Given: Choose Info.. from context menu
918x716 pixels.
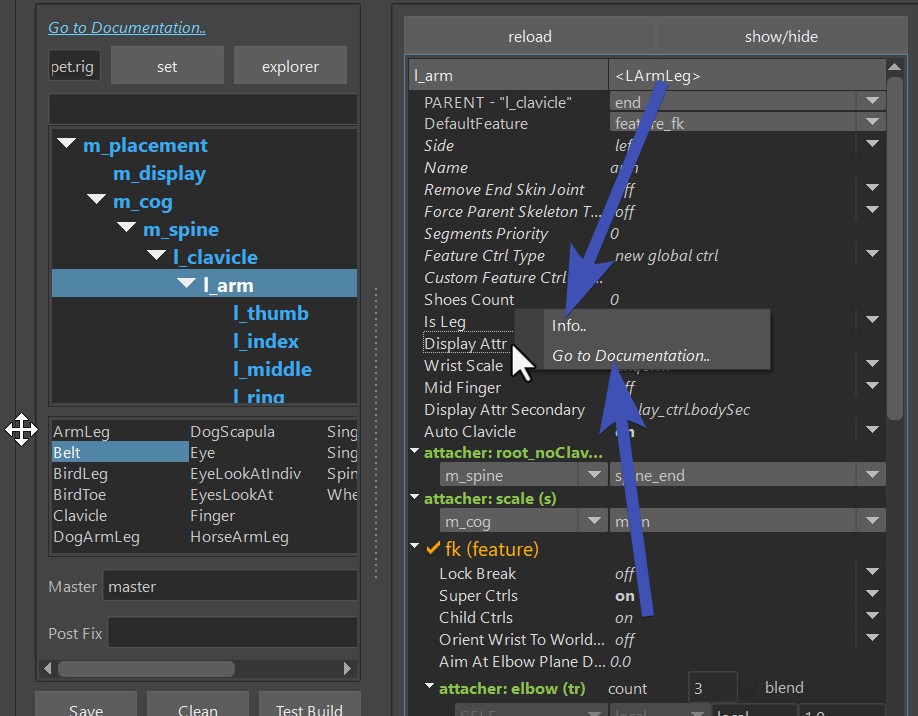Looking at the screenshot, I should tap(569, 326).
